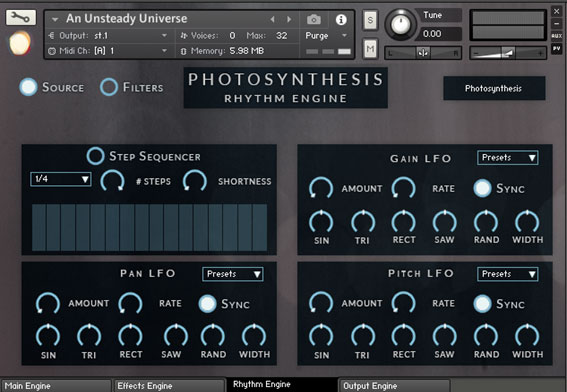This screenshot has width=567, height=392.
Task: Click the Gain LFO TRI knob
Action: (363, 221)
